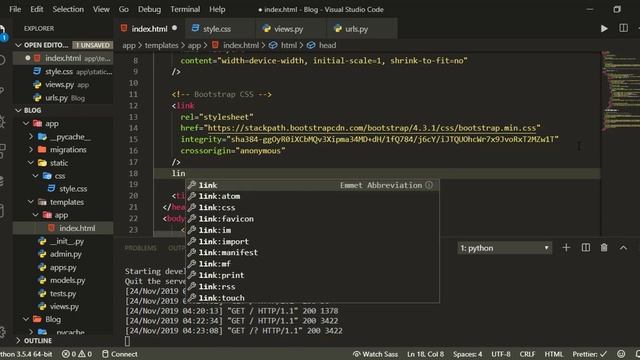The height and width of the screenshot is (360, 640).
Task: Change file encoding via UTF-8
Action: coord(501,354)
